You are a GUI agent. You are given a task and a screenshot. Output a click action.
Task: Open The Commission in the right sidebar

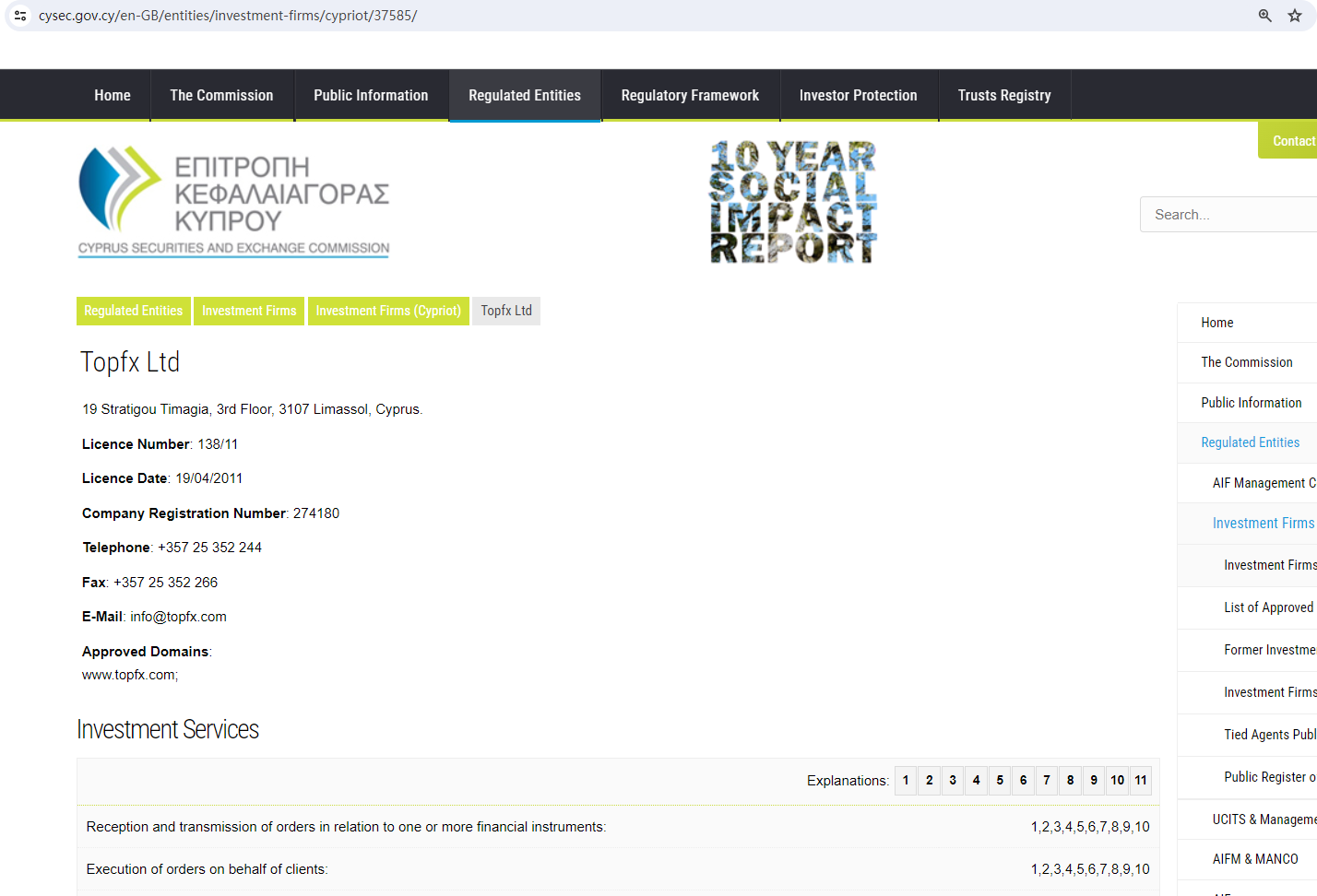(1247, 362)
